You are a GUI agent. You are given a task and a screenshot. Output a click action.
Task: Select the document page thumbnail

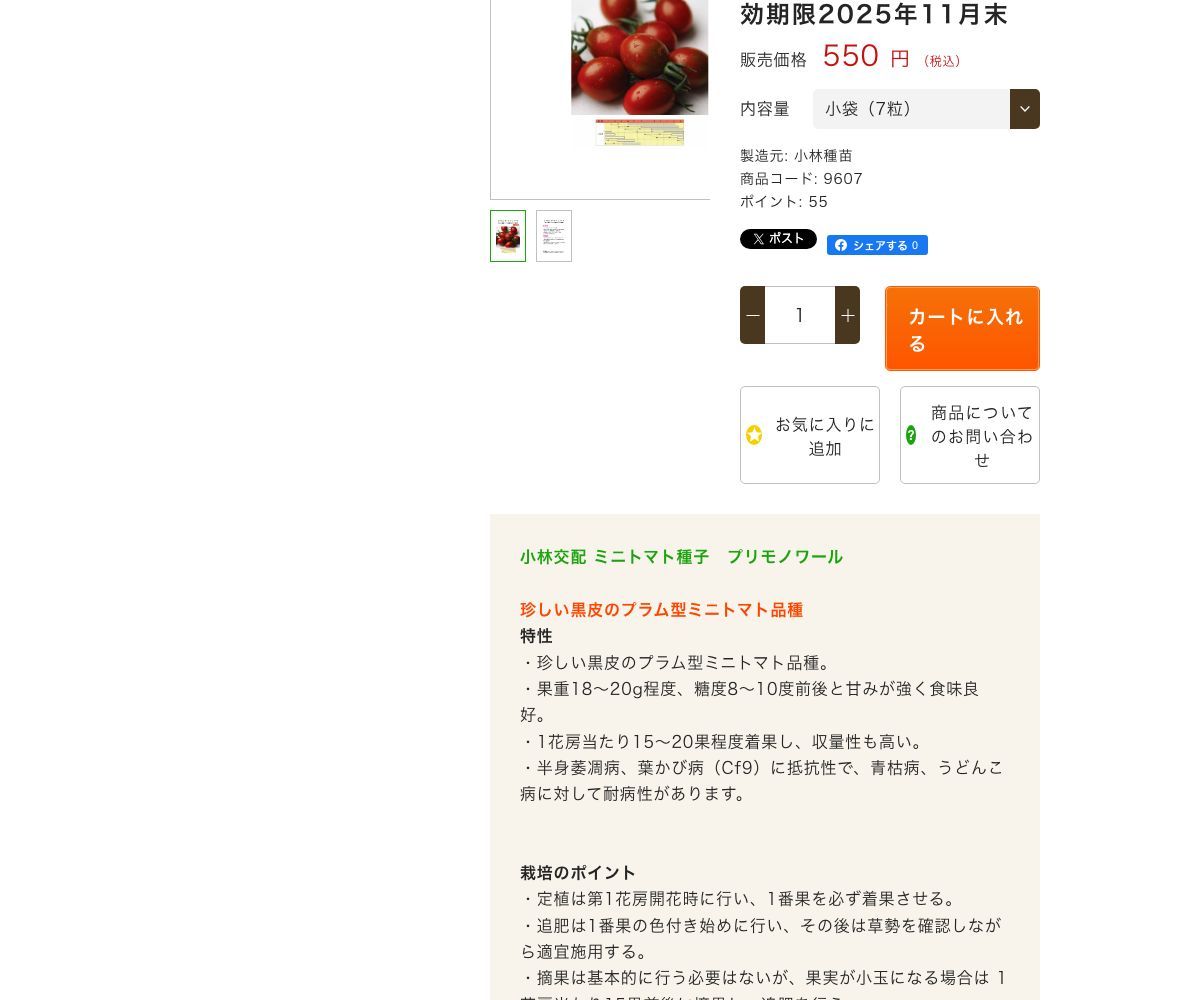(554, 236)
